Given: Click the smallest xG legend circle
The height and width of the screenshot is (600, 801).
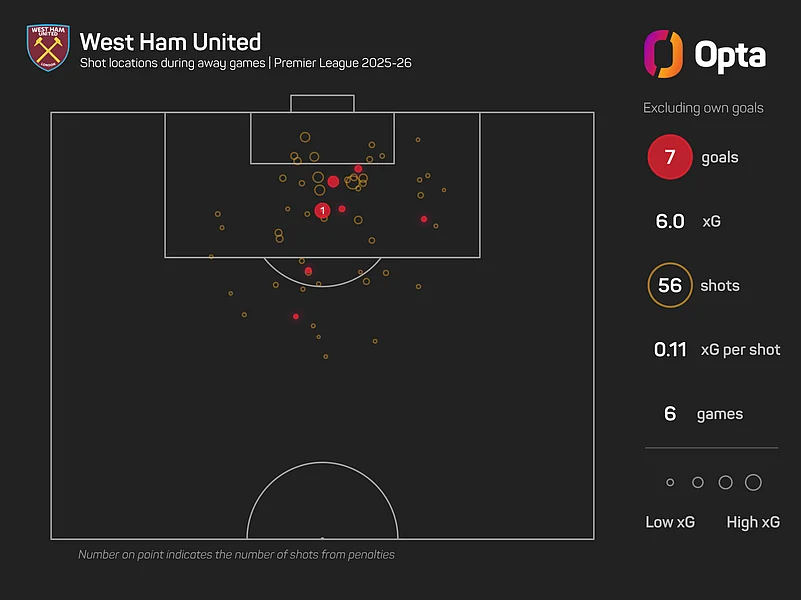Looking at the screenshot, I should (670, 483).
